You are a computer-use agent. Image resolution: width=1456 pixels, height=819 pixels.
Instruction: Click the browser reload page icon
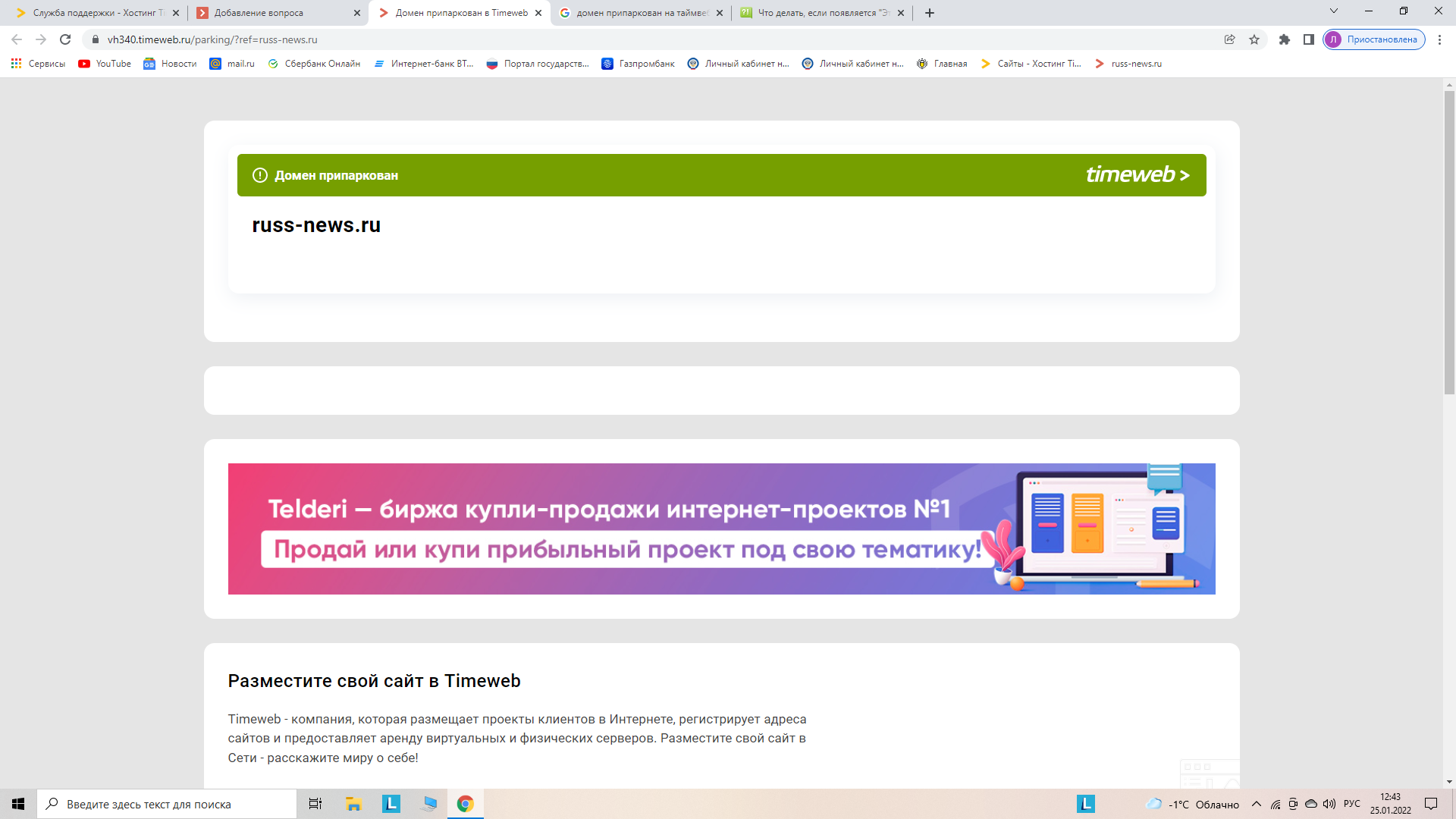coord(65,39)
